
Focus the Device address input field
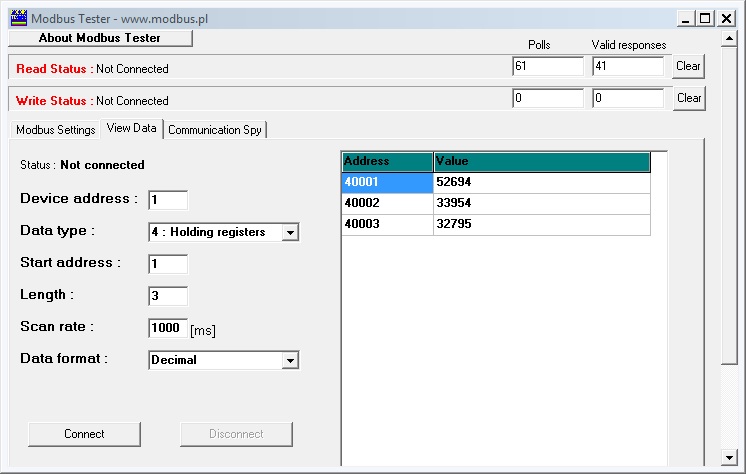point(168,200)
